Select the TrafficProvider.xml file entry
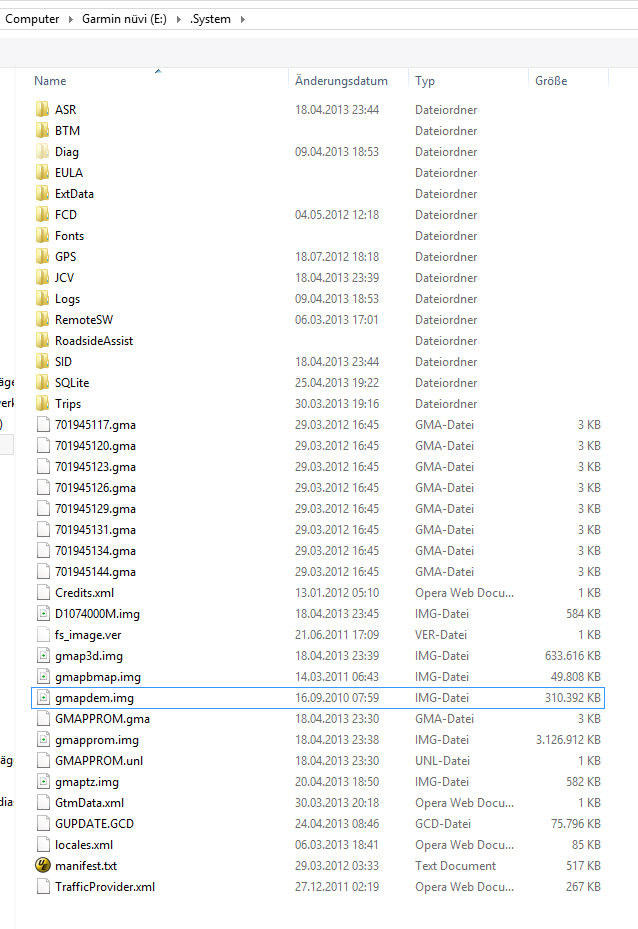638x929 pixels. click(105, 887)
